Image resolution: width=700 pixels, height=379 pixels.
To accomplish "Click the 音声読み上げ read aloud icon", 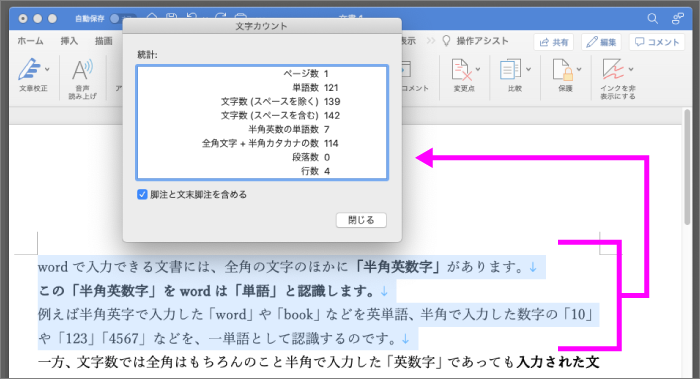I will click(82, 69).
